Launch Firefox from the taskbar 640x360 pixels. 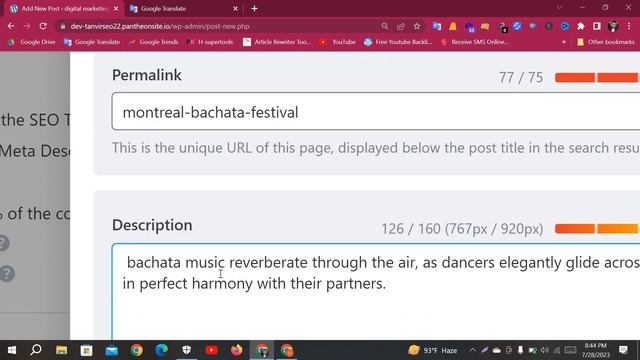click(236, 350)
